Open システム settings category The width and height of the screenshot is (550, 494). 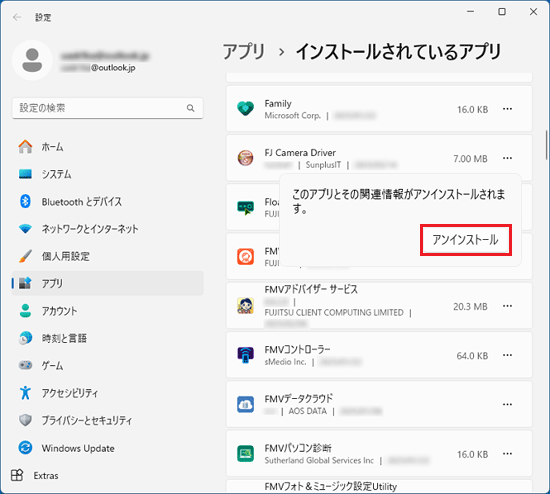click(x=107, y=174)
